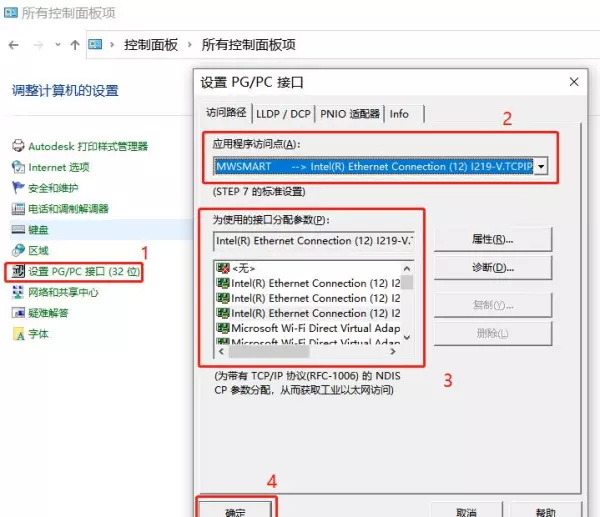600x517 pixels.
Task: Click the interface parameter assignment text field
Action: pyautogui.click(x=314, y=241)
